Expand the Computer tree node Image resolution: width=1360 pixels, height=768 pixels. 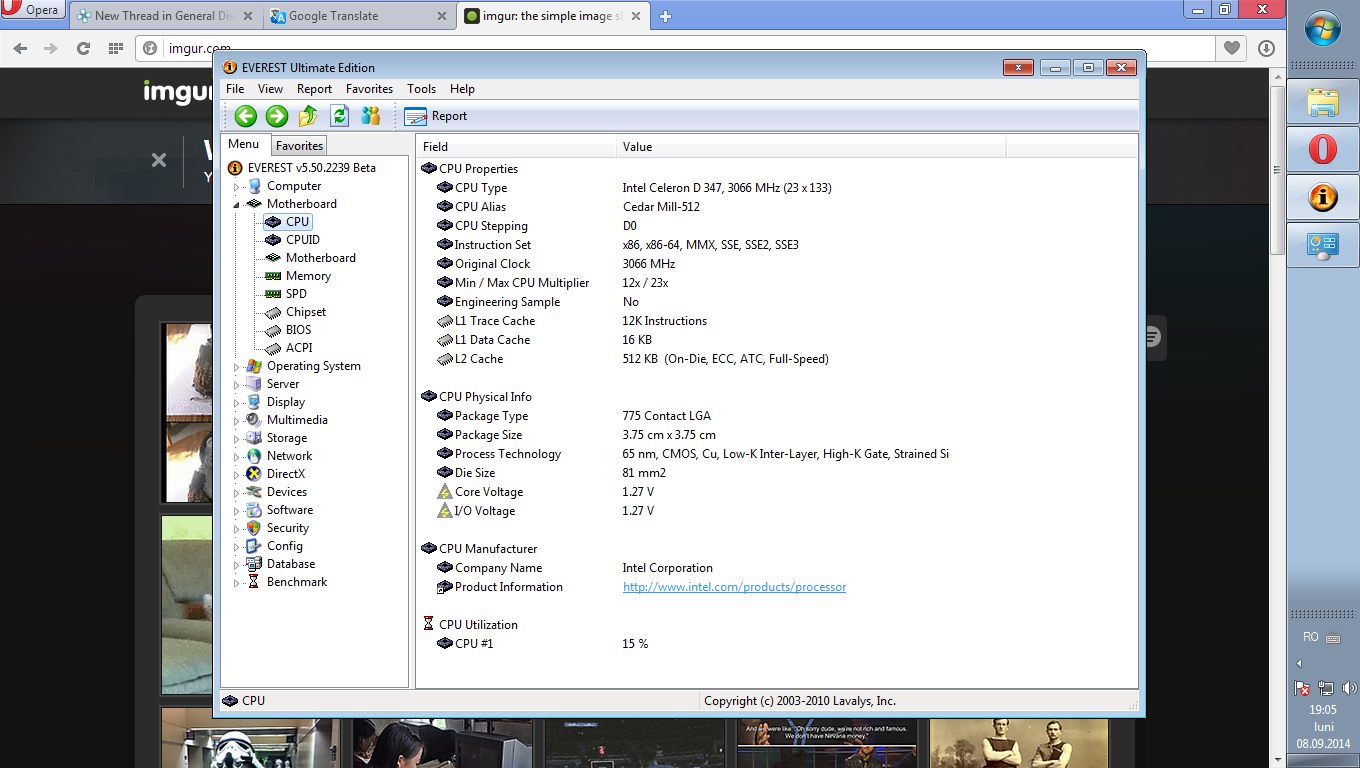coord(237,187)
